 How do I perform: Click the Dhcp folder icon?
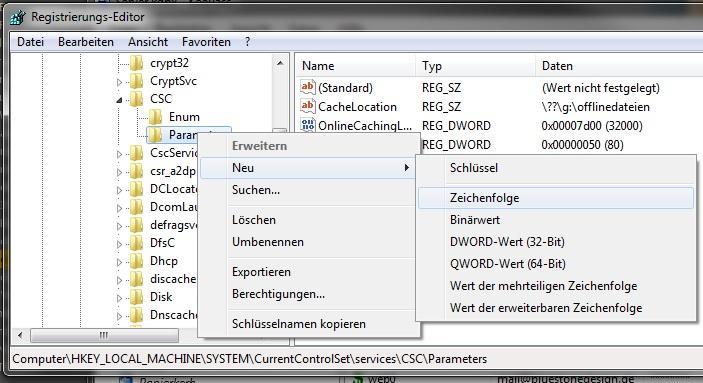click(x=136, y=261)
